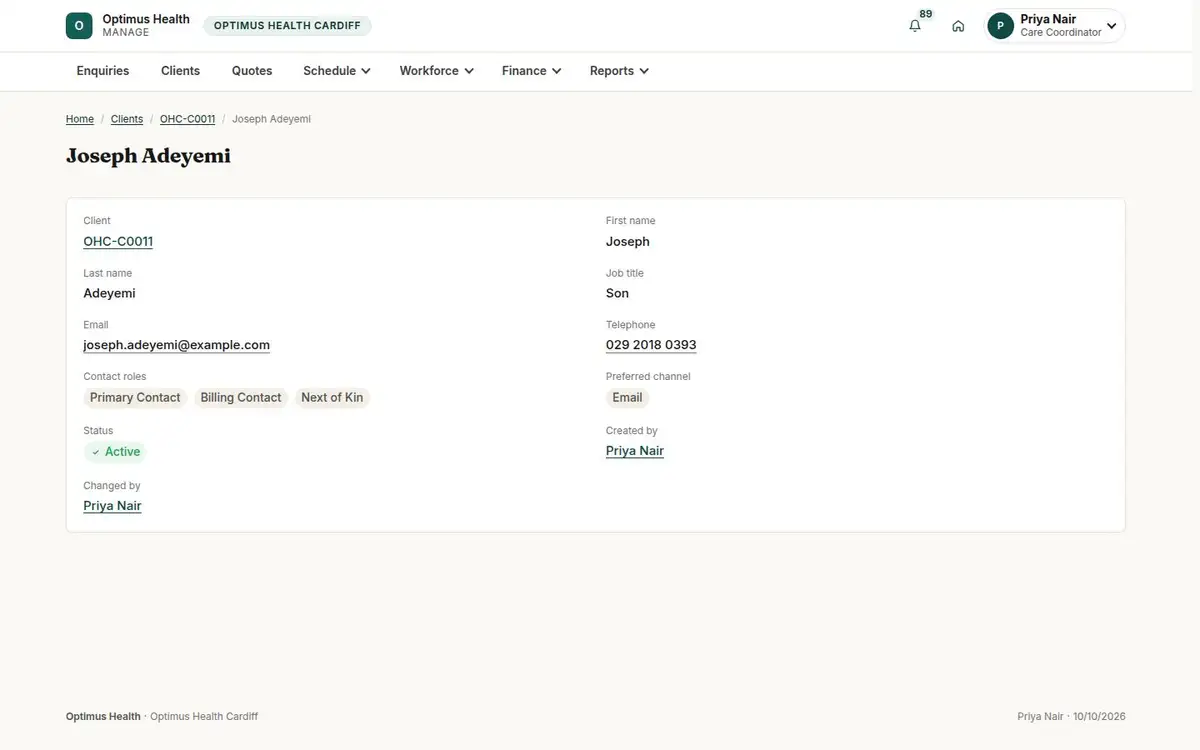Click the green Optimus Health logo icon
The image size is (1200, 750).
(79, 26)
